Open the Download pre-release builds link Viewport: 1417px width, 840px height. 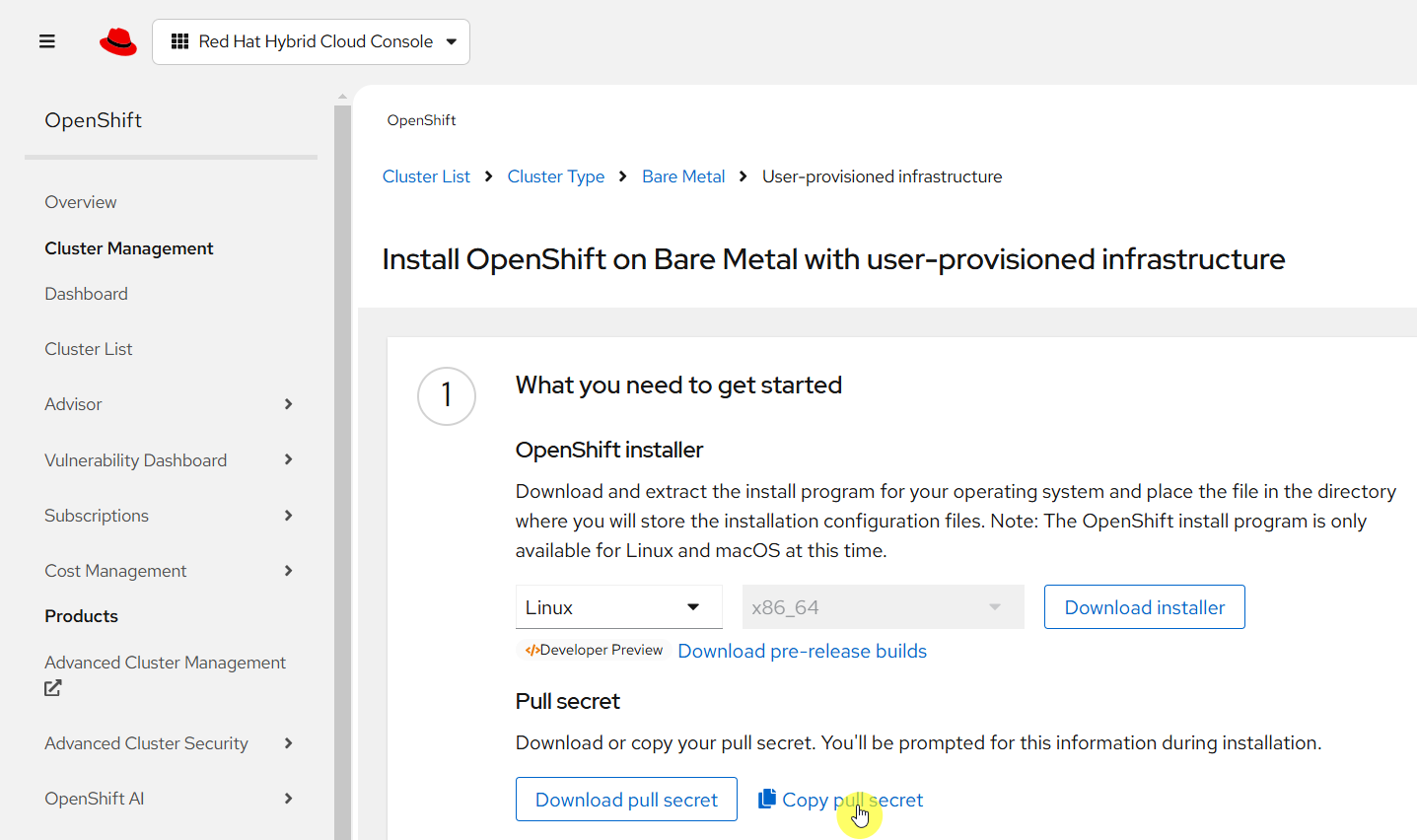pyautogui.click(x=802, y=651)
